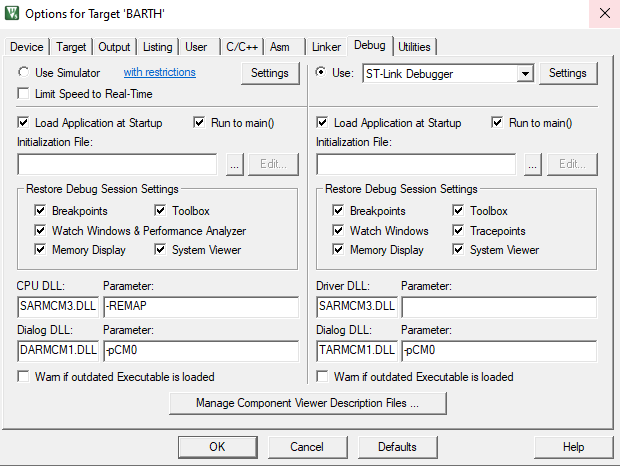Go to the Output tab
620x467 pixels.
(114, 47)
